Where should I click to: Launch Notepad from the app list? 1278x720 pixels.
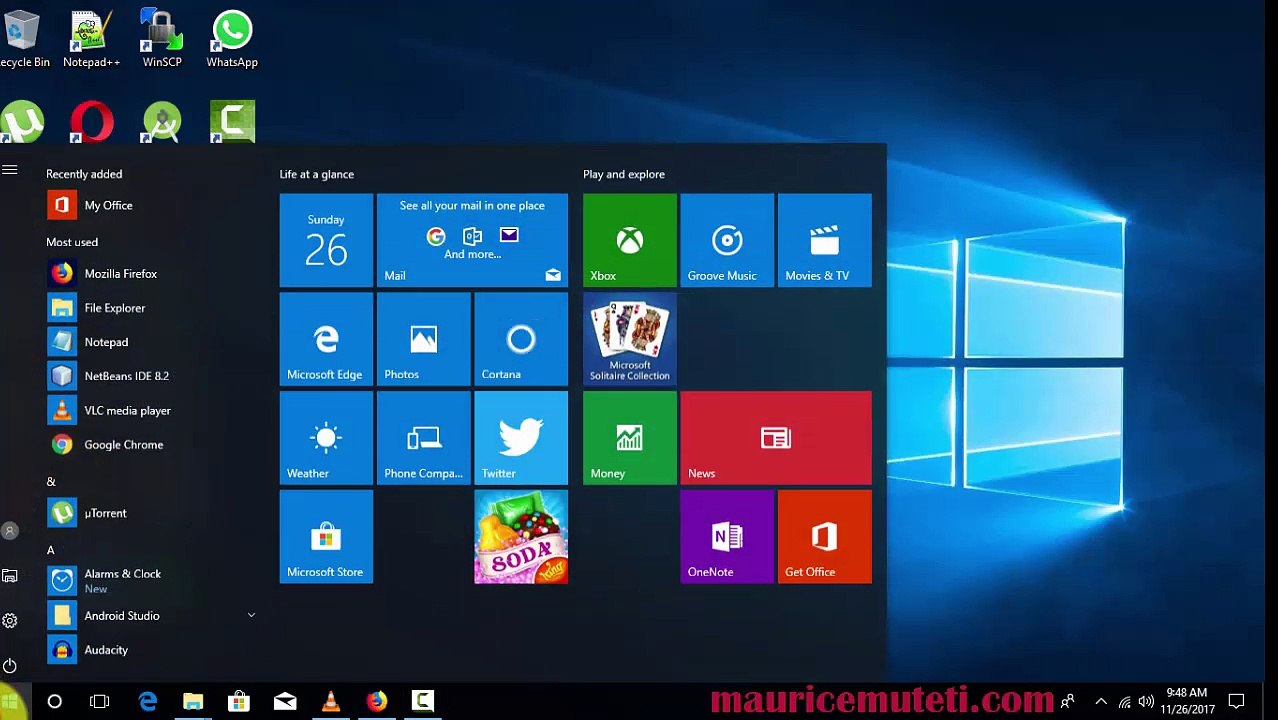[150, 342]
